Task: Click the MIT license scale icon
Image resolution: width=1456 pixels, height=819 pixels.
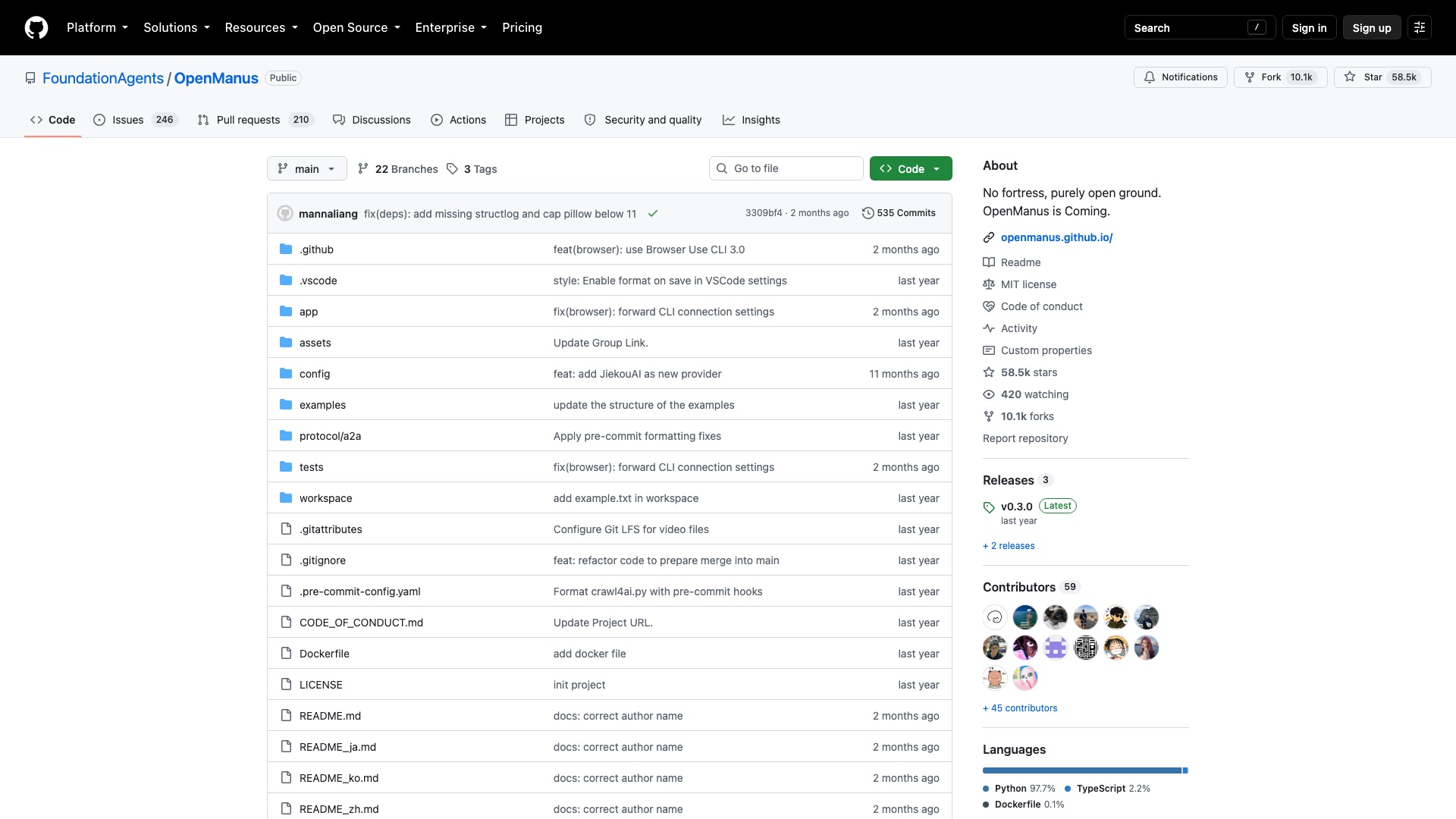Action: [x=989, y=284]
